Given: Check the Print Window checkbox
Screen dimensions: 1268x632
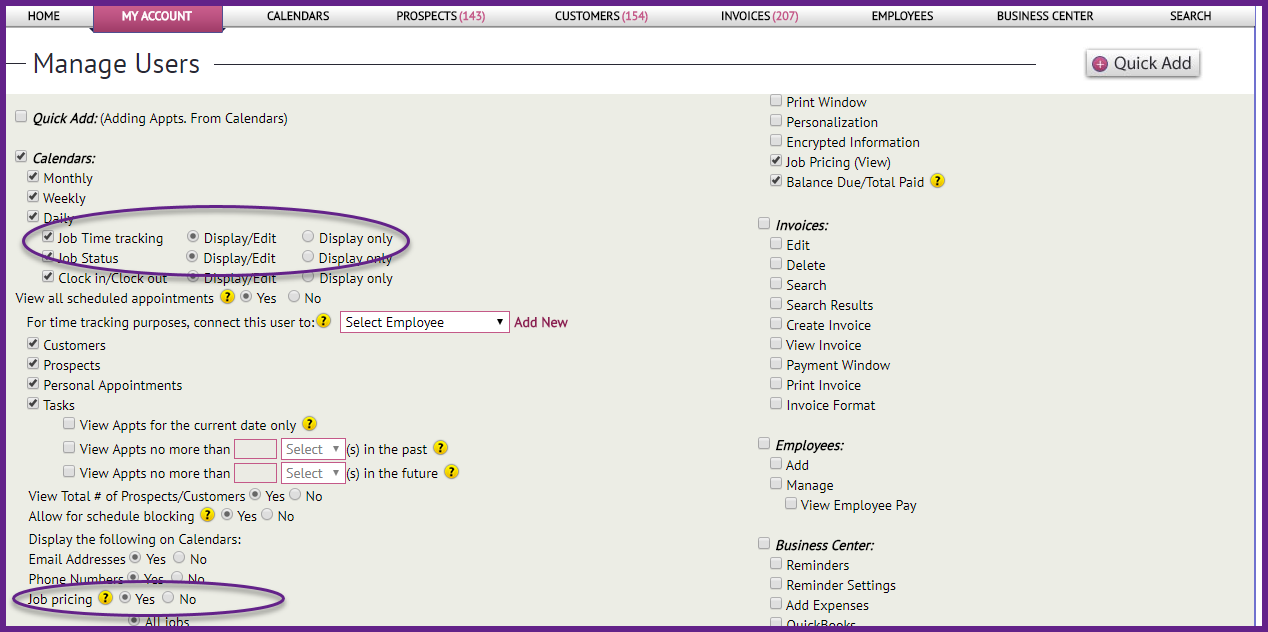Looking at the screenshot, I should click(776, 101).
